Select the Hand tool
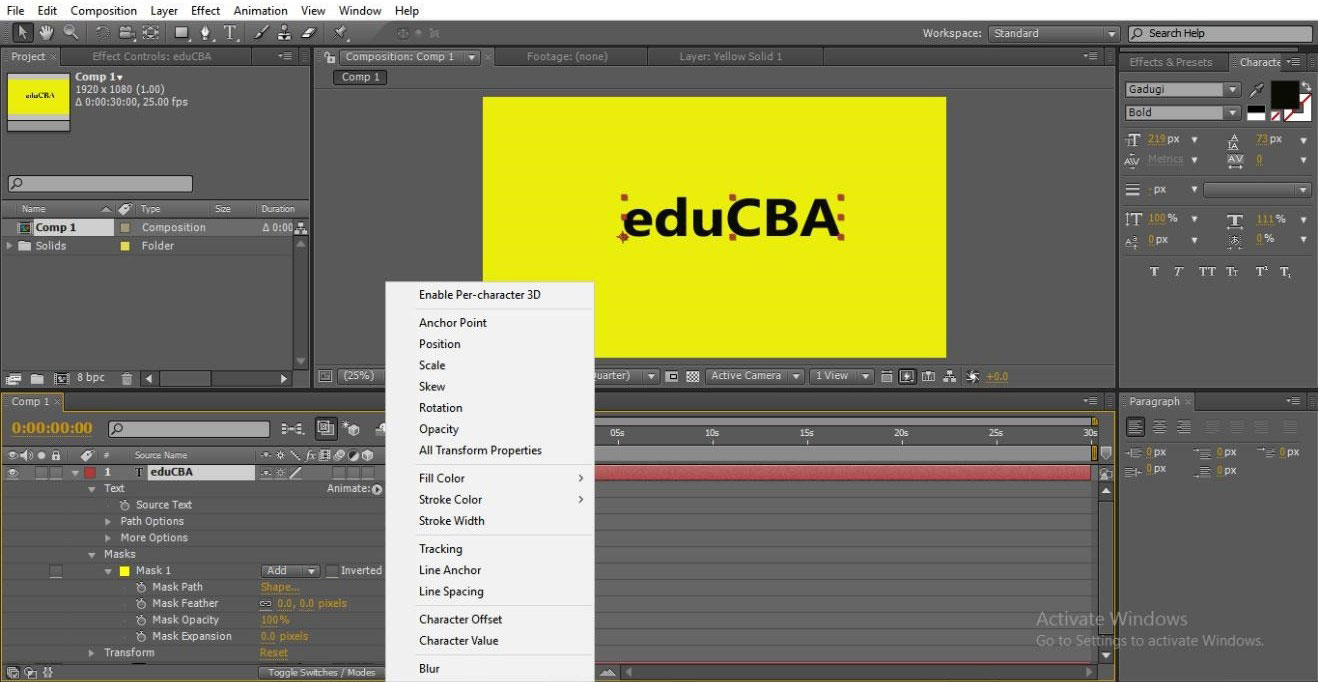The image size is (1318, 682). point(46,33)
